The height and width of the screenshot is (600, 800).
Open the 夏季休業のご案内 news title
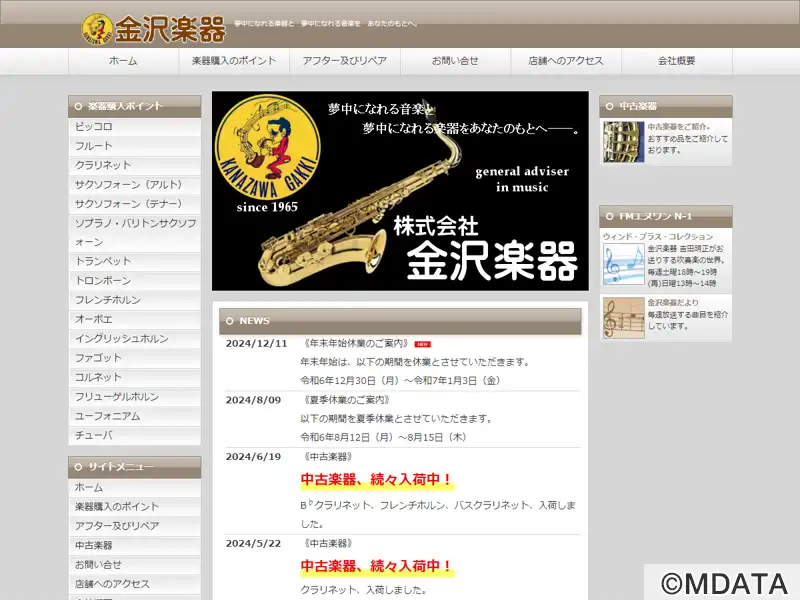(x=346, y=400)
